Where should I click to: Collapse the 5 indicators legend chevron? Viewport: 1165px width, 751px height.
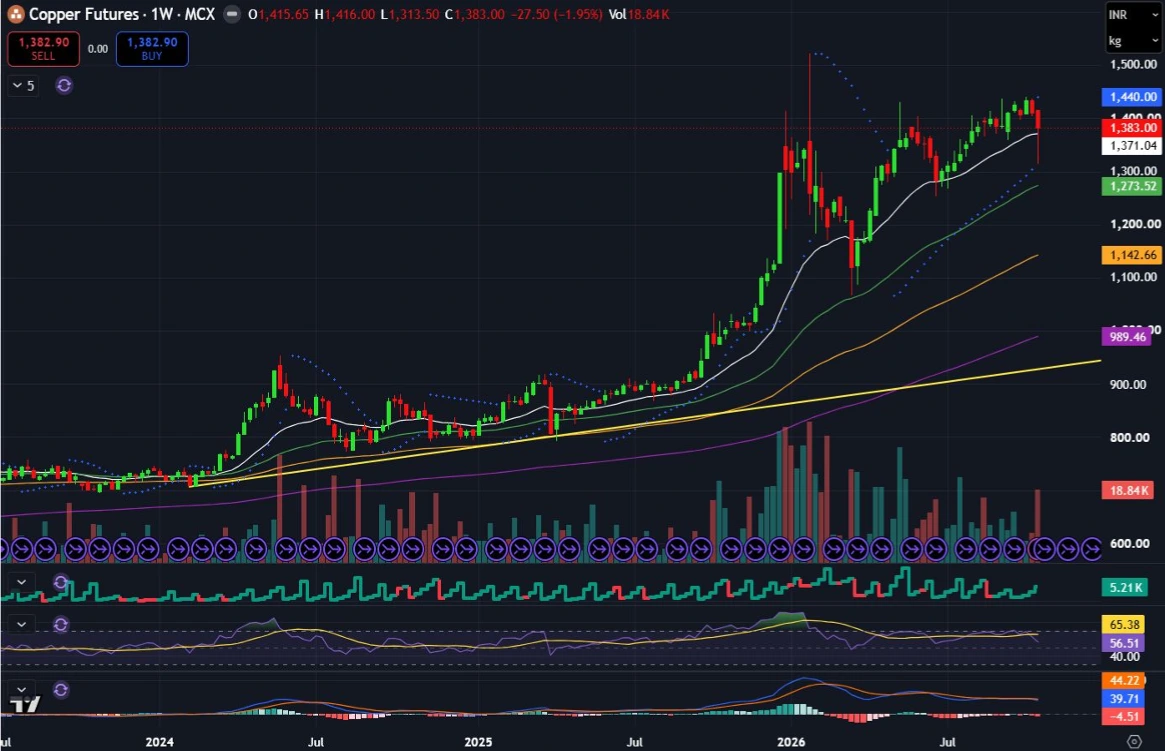[x=23, y=85]
